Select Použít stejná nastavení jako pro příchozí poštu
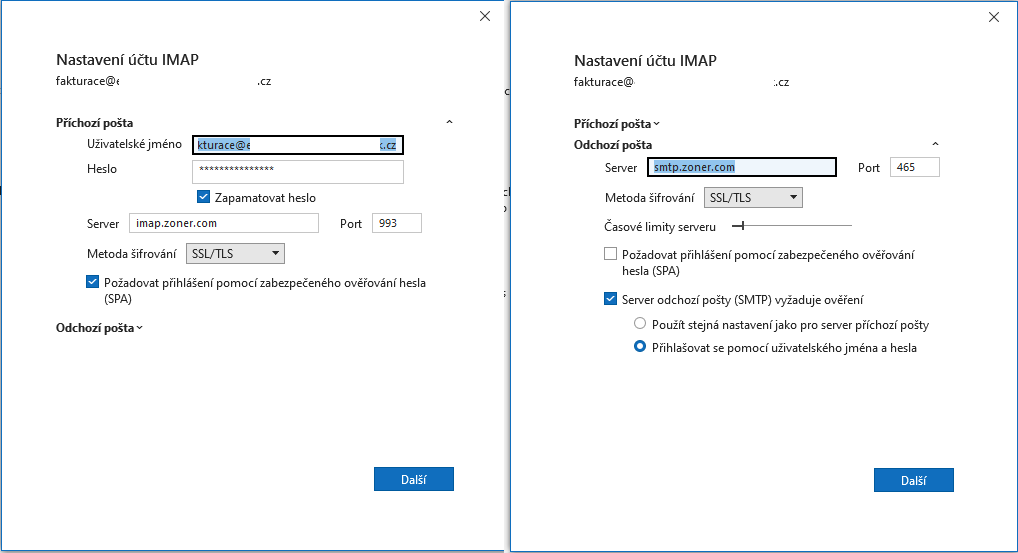The image size is (1018, 553). [x=640, y=324]
